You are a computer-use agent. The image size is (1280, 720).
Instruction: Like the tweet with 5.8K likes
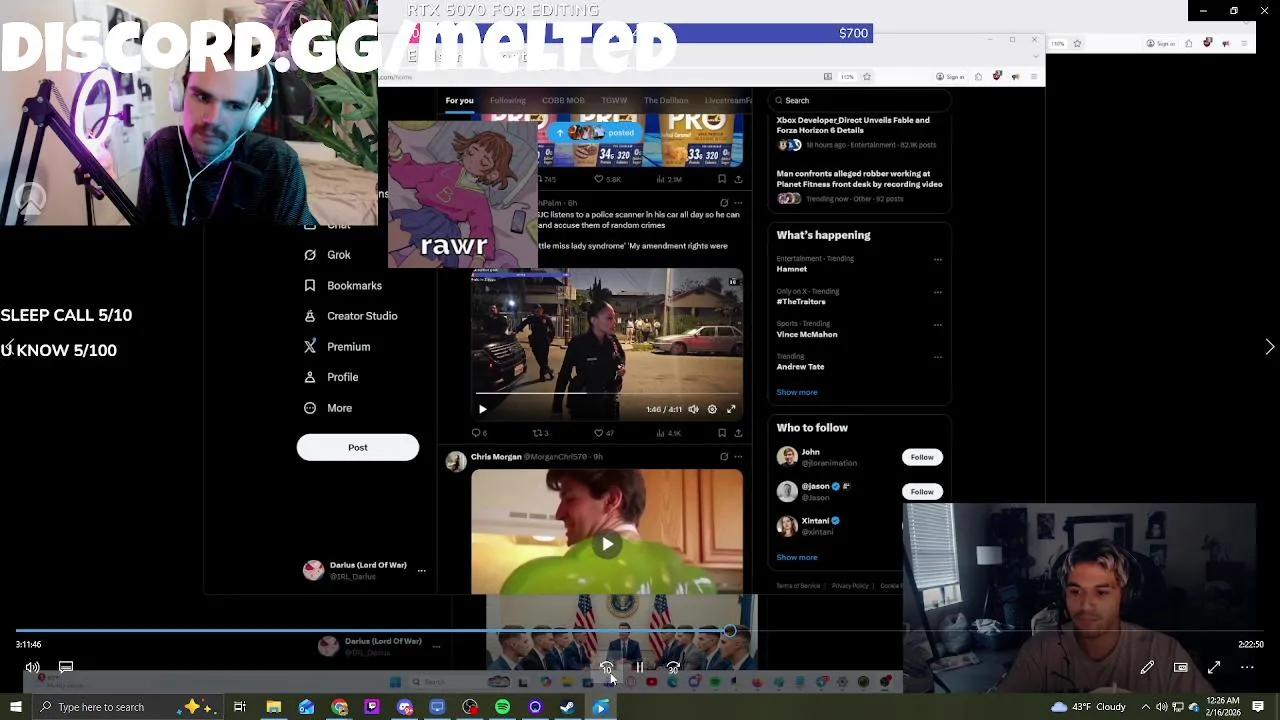pos(607,179)
